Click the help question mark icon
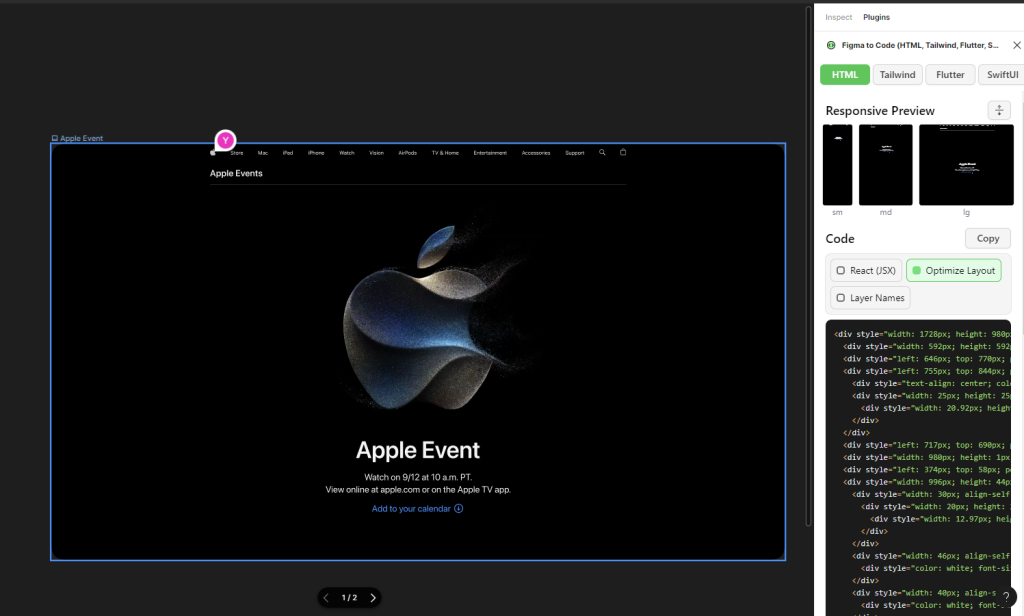This screenshot has height=616, width=1024. click(x=1008, y=597)
